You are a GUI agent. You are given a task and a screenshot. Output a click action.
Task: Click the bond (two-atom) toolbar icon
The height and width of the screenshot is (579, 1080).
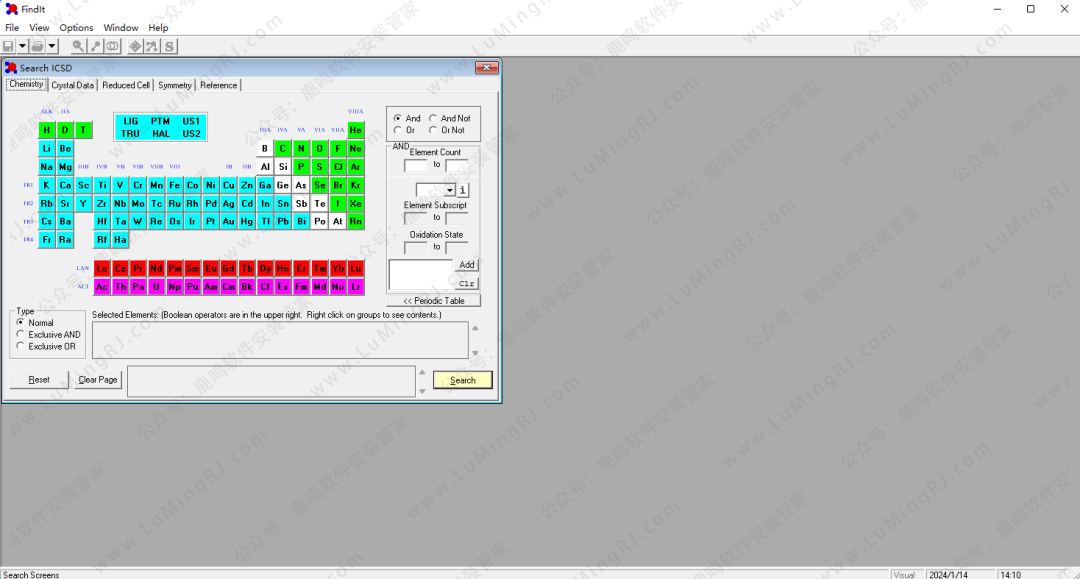(x=95, y=46)
